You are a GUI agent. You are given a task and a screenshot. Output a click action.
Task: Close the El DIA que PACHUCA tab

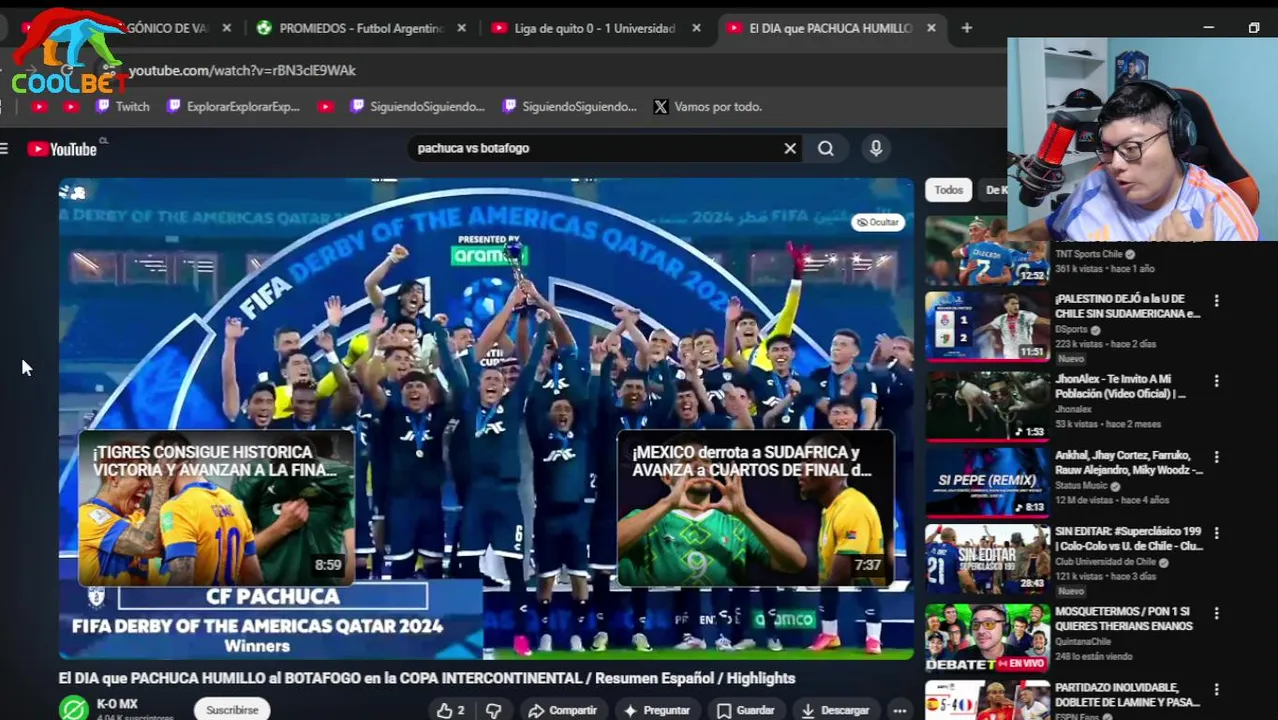tap(931, 28)
